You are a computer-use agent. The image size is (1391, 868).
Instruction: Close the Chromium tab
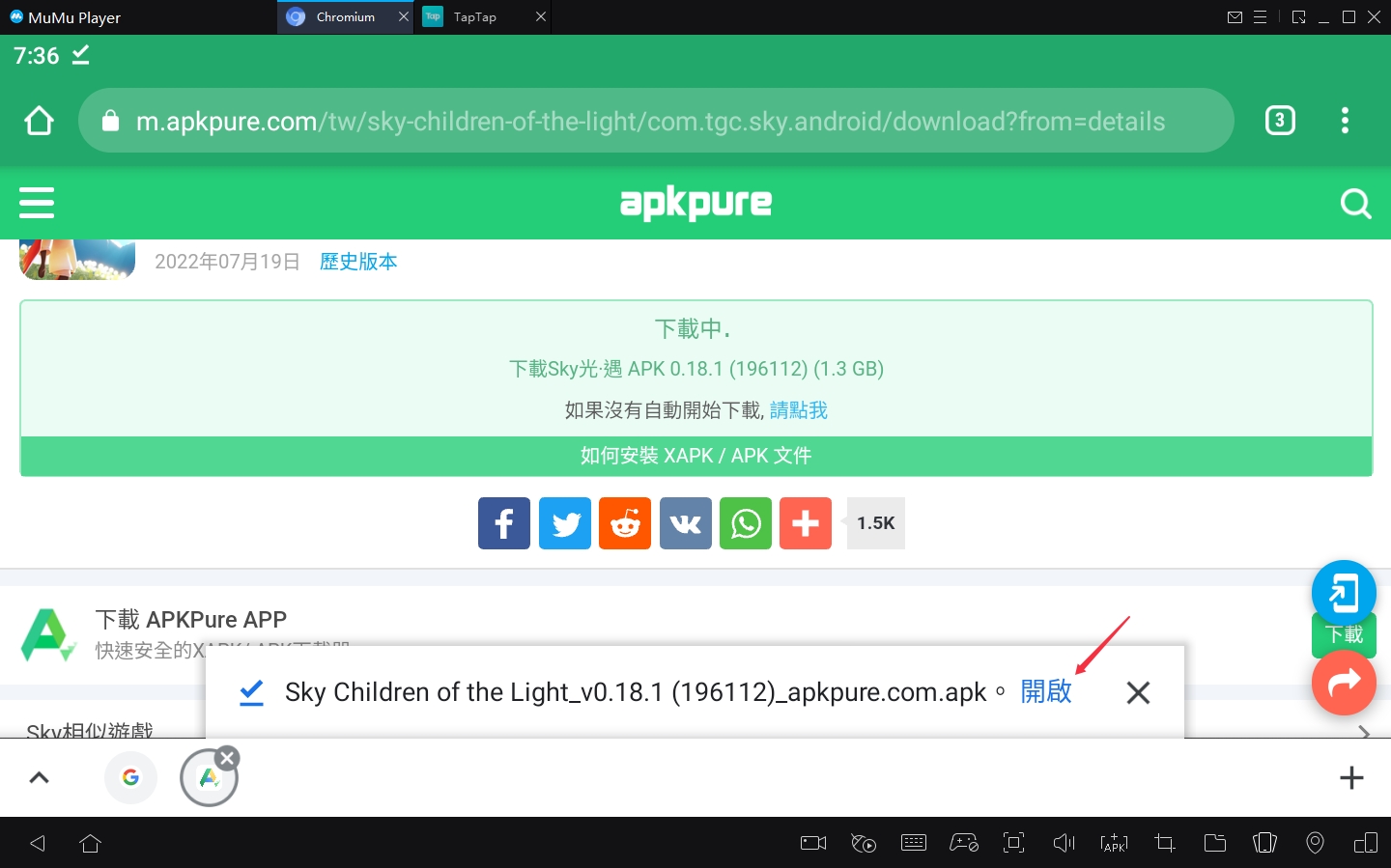point(404,16)
